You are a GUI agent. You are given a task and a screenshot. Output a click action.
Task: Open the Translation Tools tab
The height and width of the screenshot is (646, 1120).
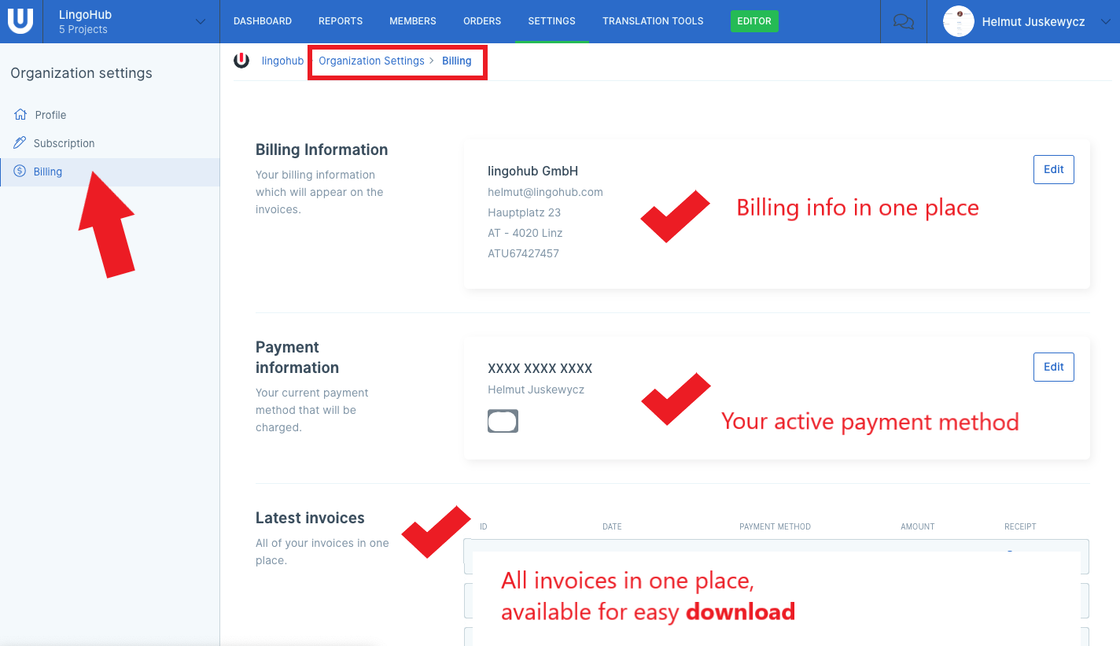[653, 21]
